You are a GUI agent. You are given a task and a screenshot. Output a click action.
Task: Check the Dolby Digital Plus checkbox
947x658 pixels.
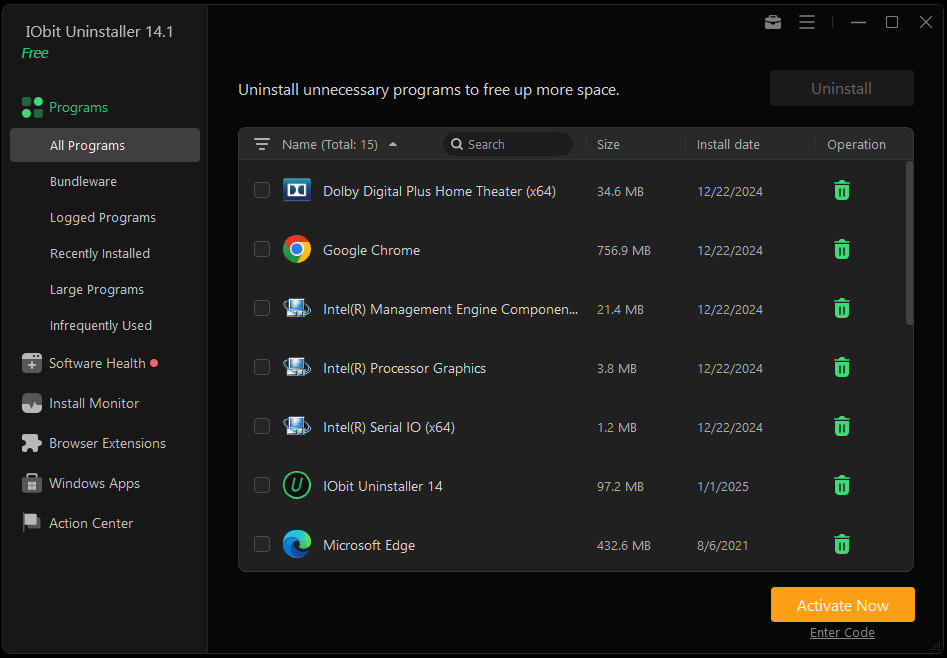(262, 190)
